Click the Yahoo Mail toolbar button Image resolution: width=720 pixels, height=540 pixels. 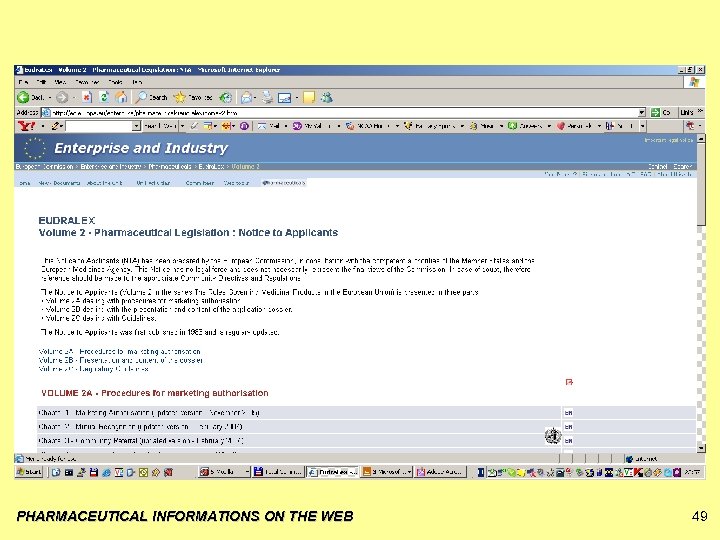click(x=269, y=126)
